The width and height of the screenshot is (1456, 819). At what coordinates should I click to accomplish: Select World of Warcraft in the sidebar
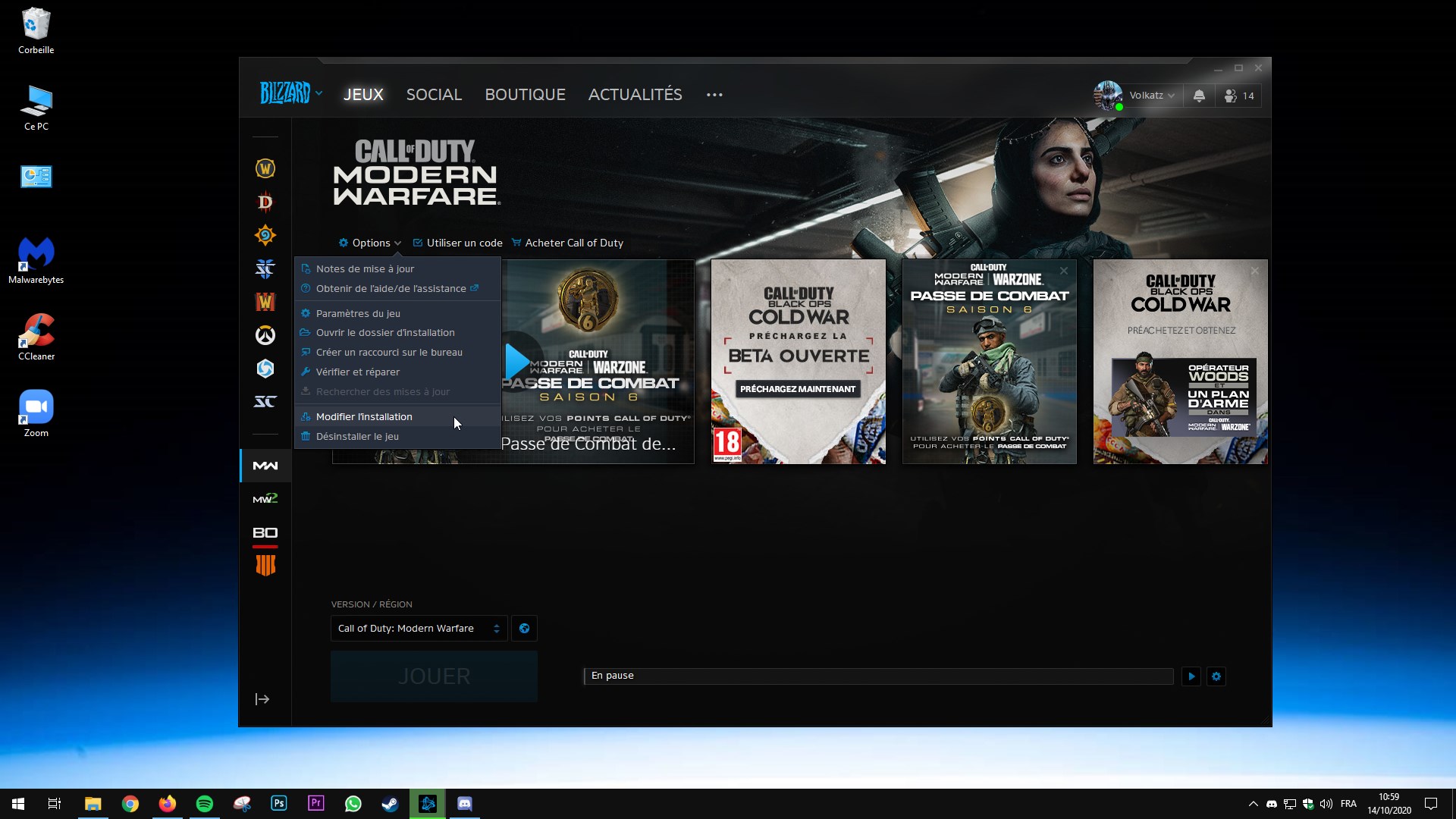pyautogui.click(x=265, y=168)
